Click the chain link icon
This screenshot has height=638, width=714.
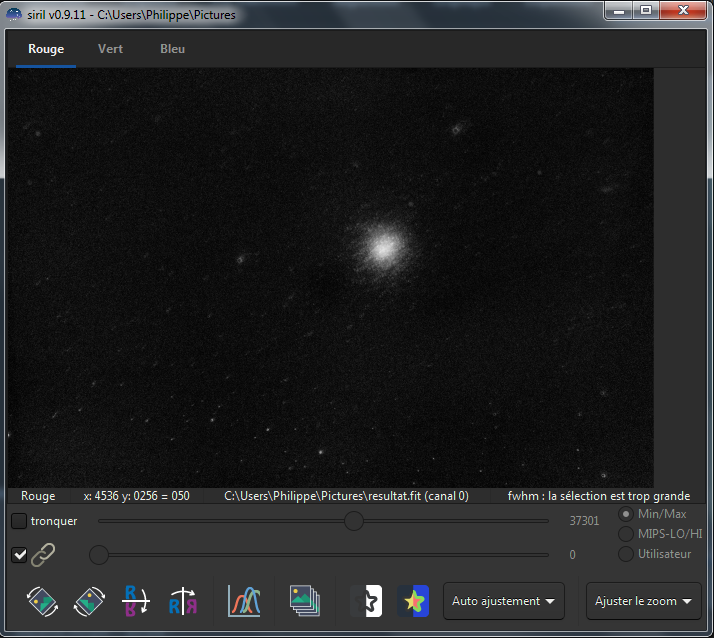click(43, 555)
